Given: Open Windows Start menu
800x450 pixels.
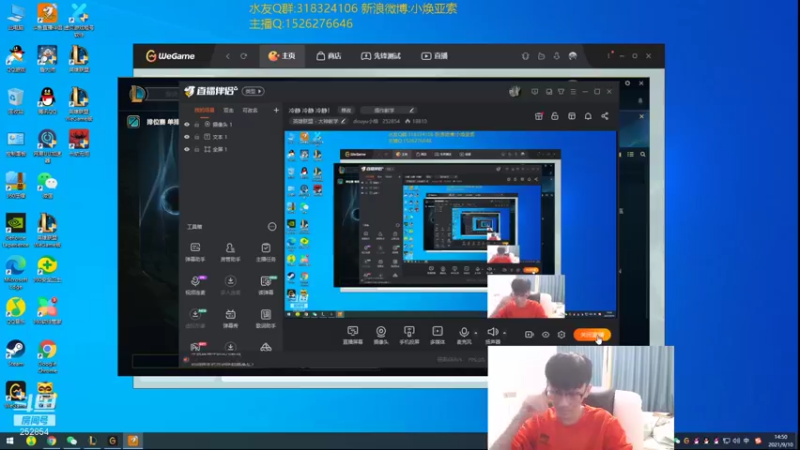Looking at the screenshot, I should (10, 441).
